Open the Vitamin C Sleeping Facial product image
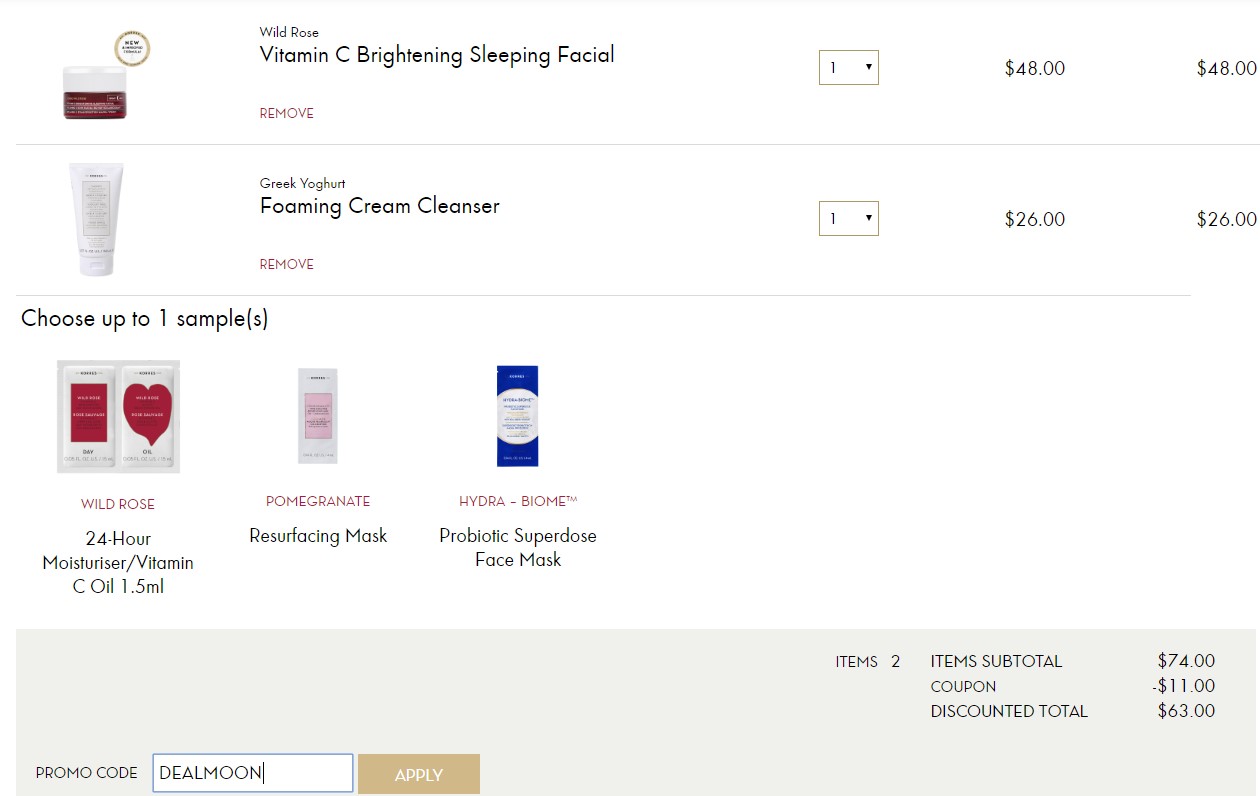The width and height of the screenshot is (1260, 796). (x=96, y=93)
